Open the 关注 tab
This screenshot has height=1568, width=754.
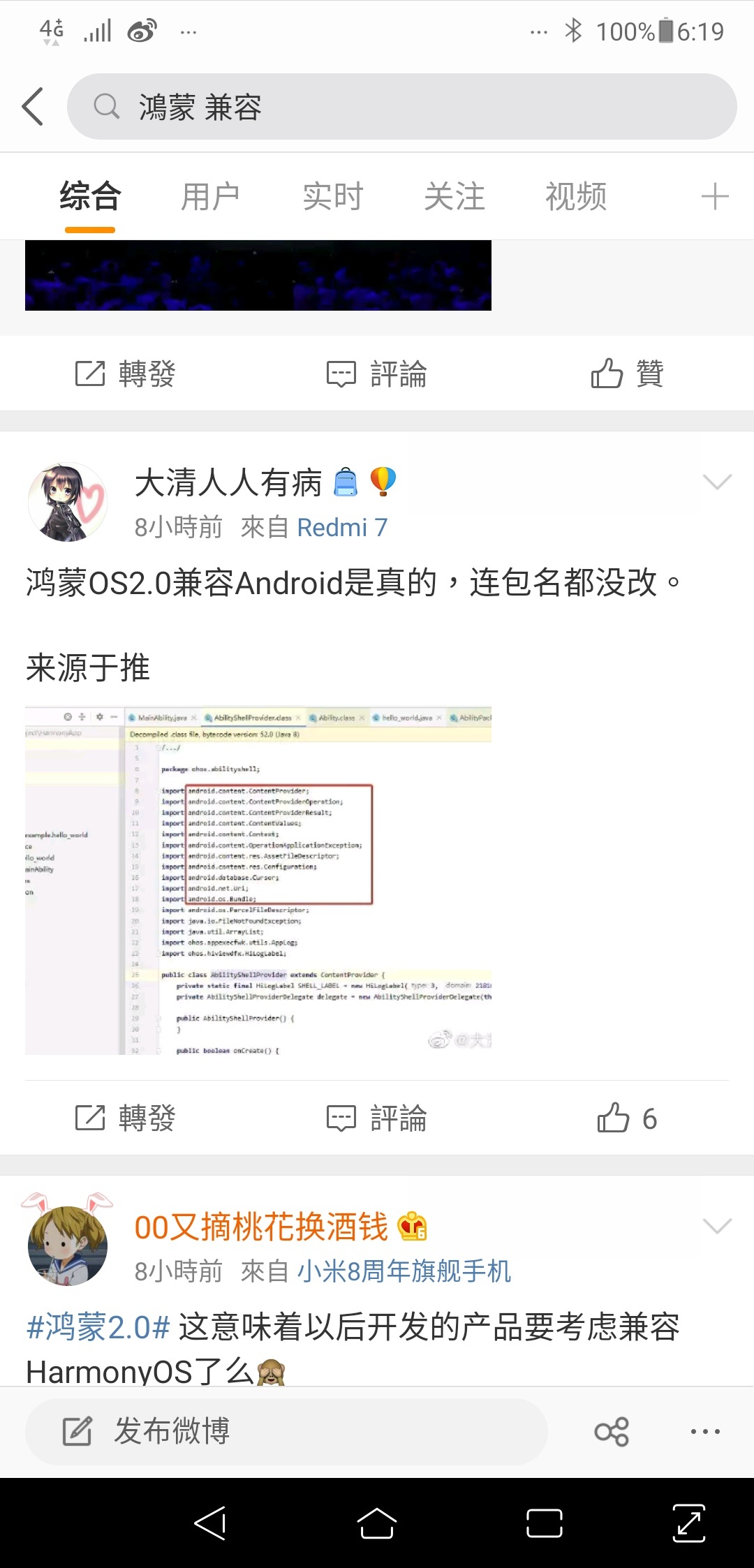click(x=454, y=196)
